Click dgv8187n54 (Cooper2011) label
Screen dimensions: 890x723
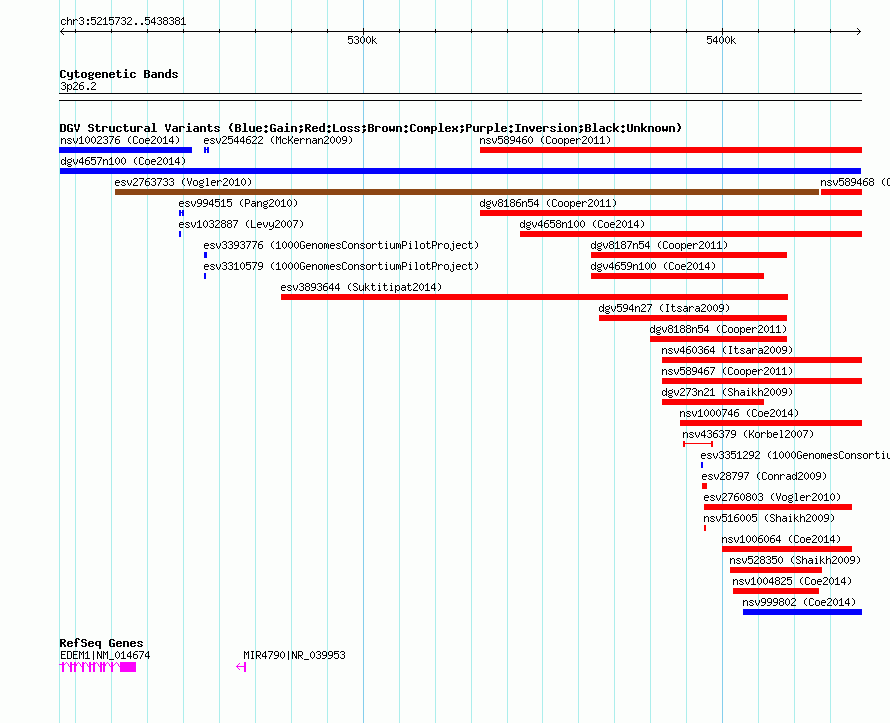659,245
